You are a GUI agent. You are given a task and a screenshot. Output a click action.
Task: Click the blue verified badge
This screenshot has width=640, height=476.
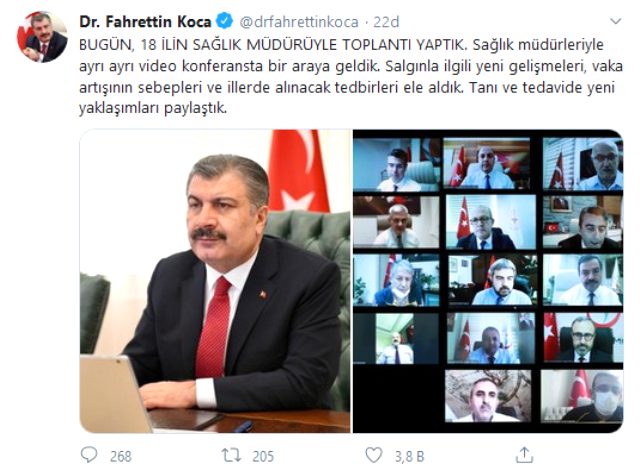224,21
